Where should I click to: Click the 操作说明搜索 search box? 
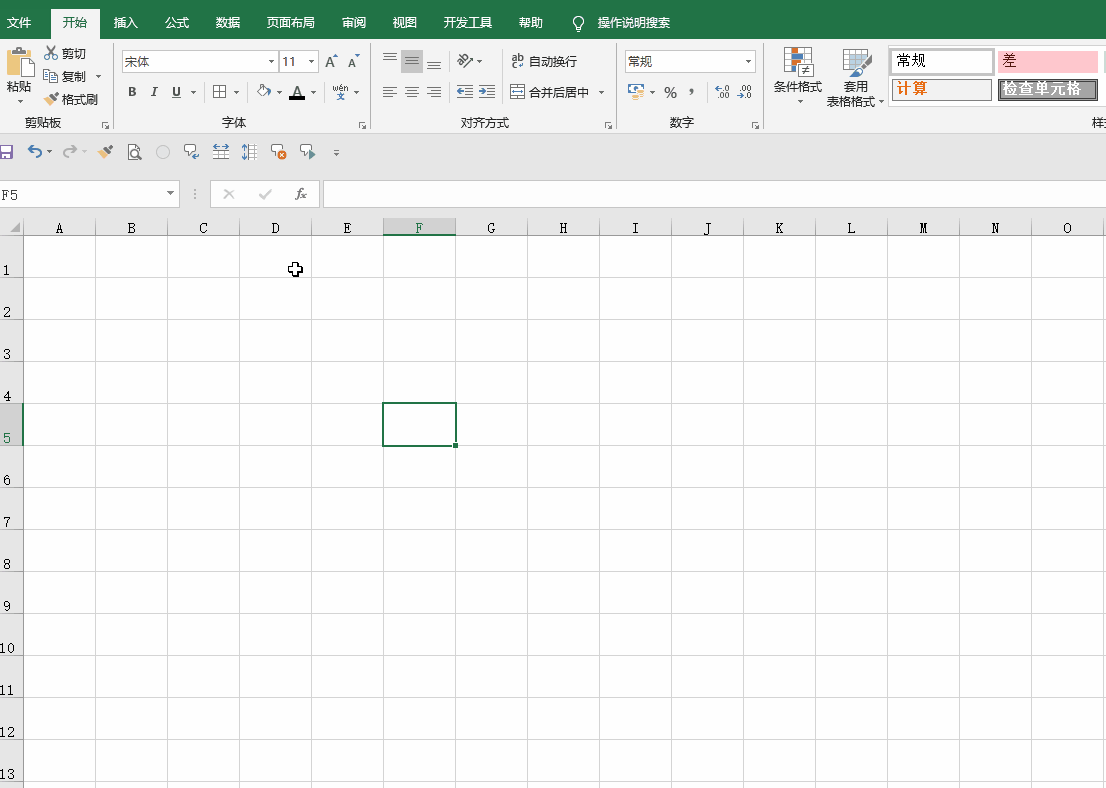633,23
